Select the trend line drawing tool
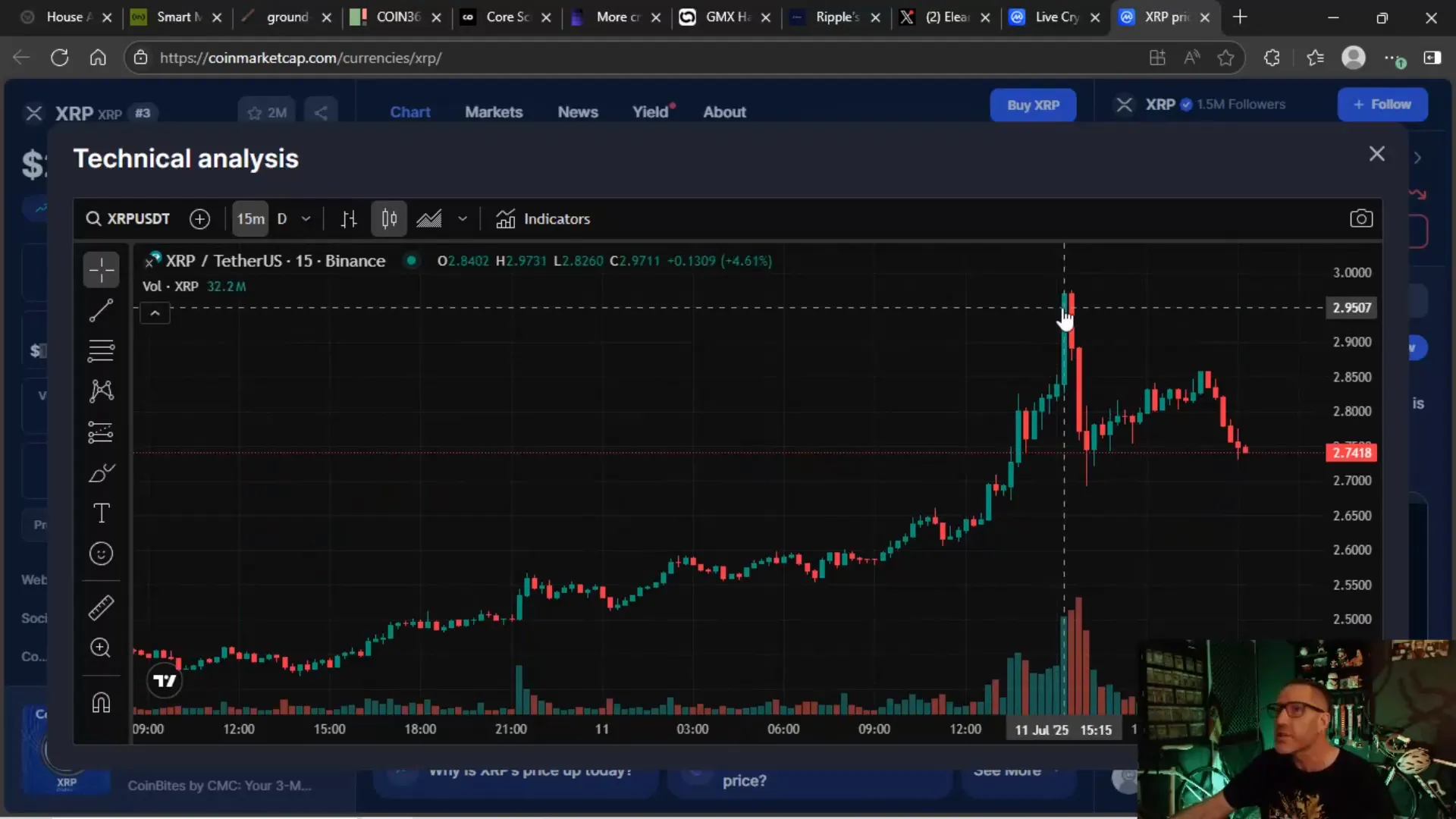Image resolution: width=1456 pixels, height=819 pixels. click(x=101, y=310)
